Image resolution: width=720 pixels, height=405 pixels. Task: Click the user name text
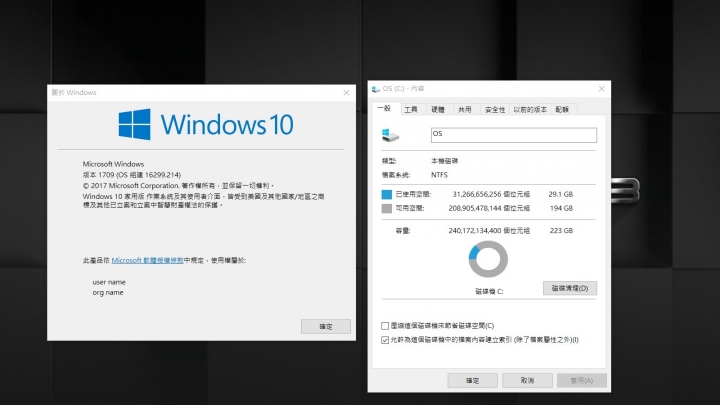coord(109,282)
